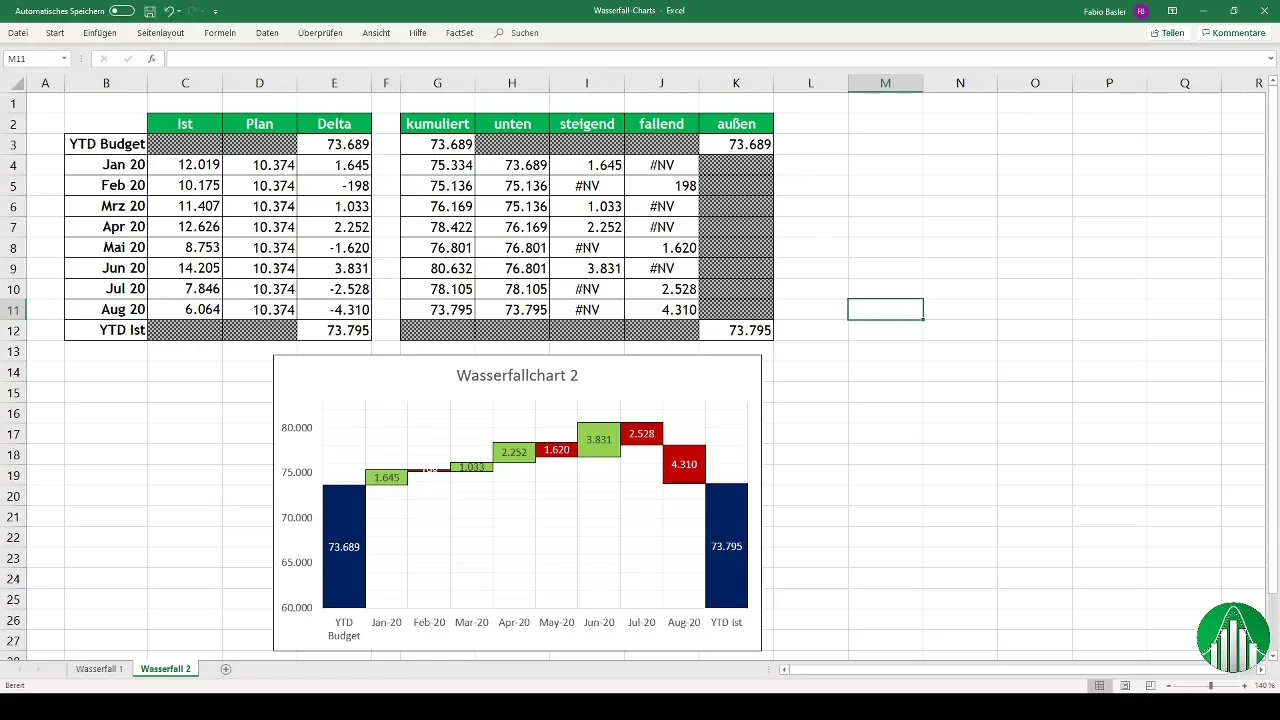Select the Ist value 14.205 cell

click(185, 268)
